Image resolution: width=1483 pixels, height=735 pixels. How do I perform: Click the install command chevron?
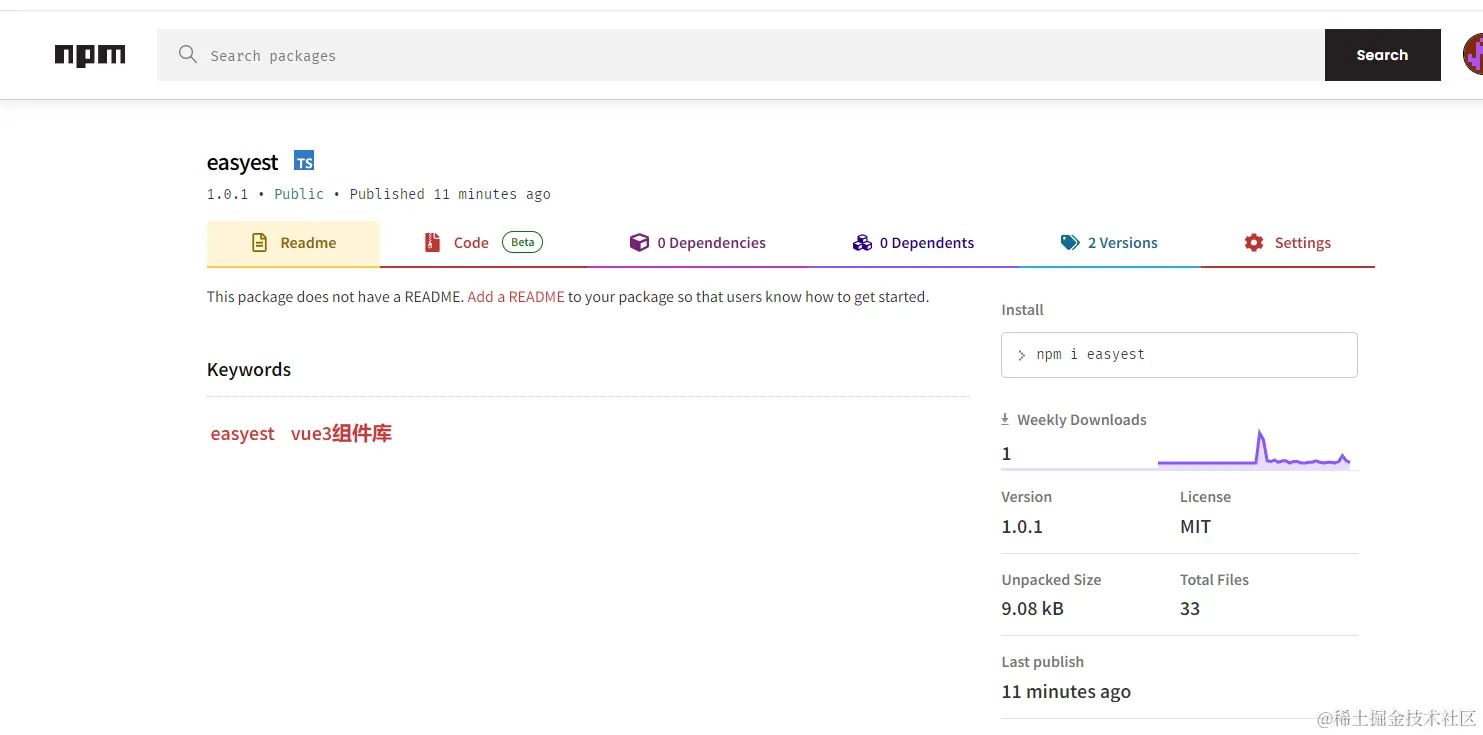tap(1021, 355)
